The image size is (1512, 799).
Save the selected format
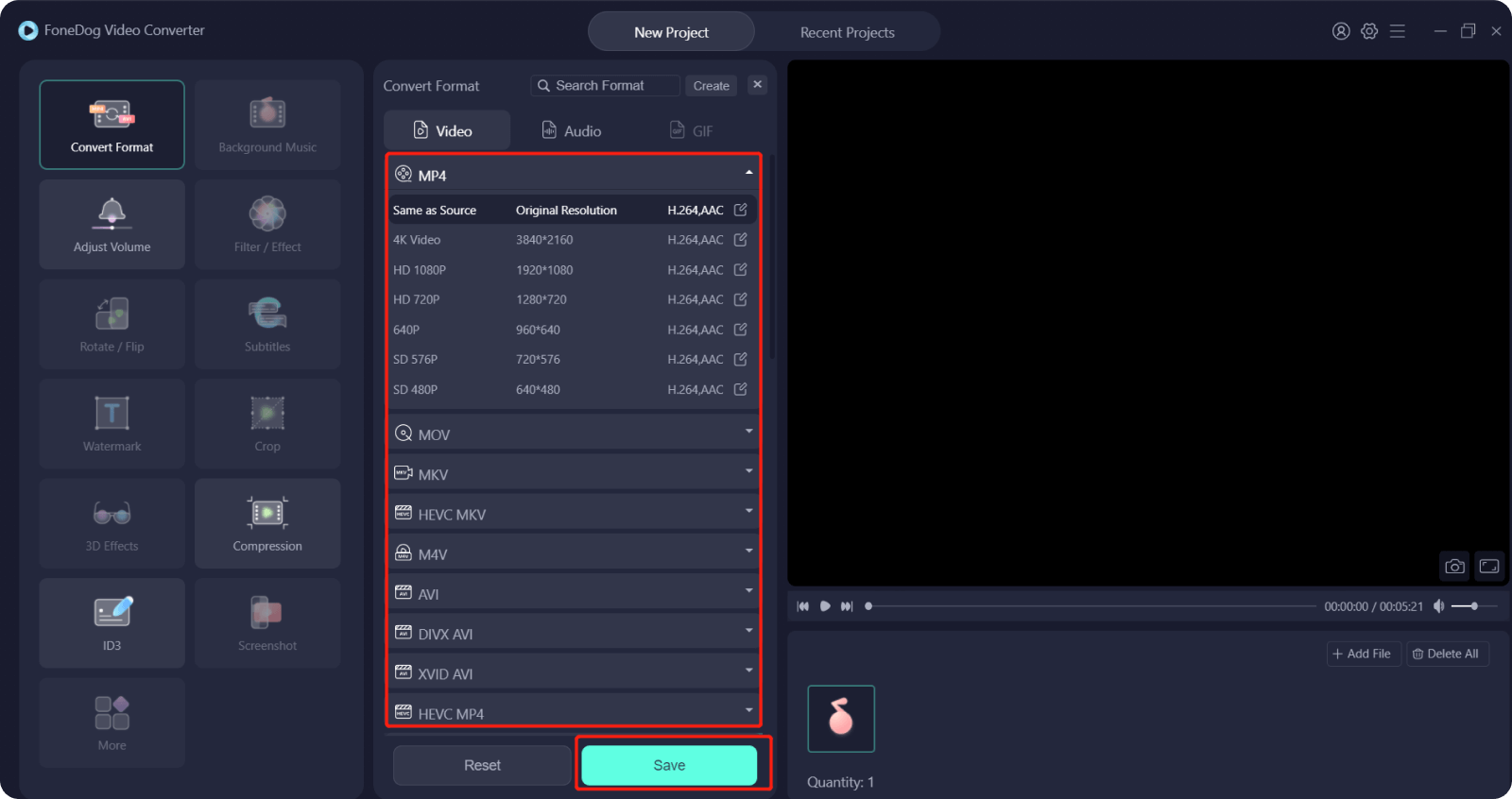669,765
